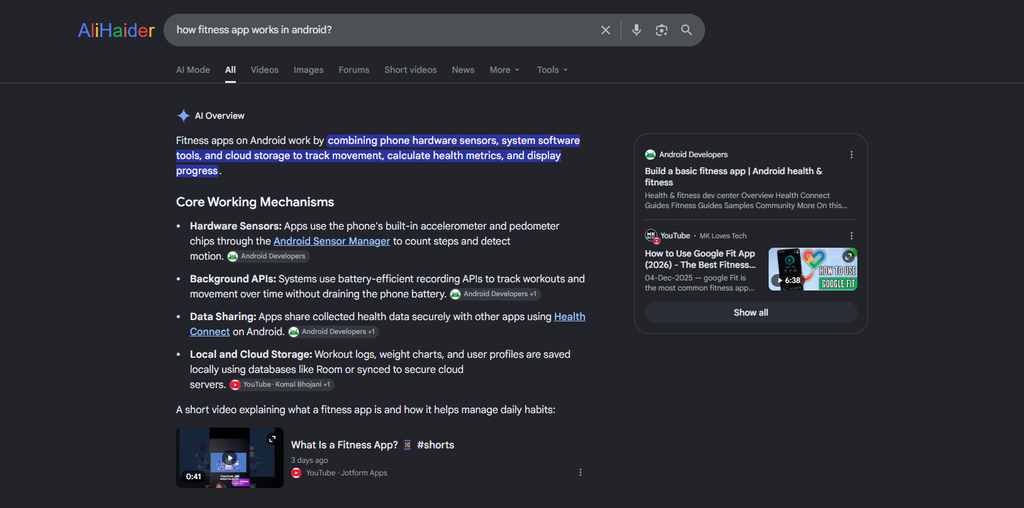Screen dimensions: 1024x508
Task: Open more options for Jotform Apps video
Action: tap(581, 472)
